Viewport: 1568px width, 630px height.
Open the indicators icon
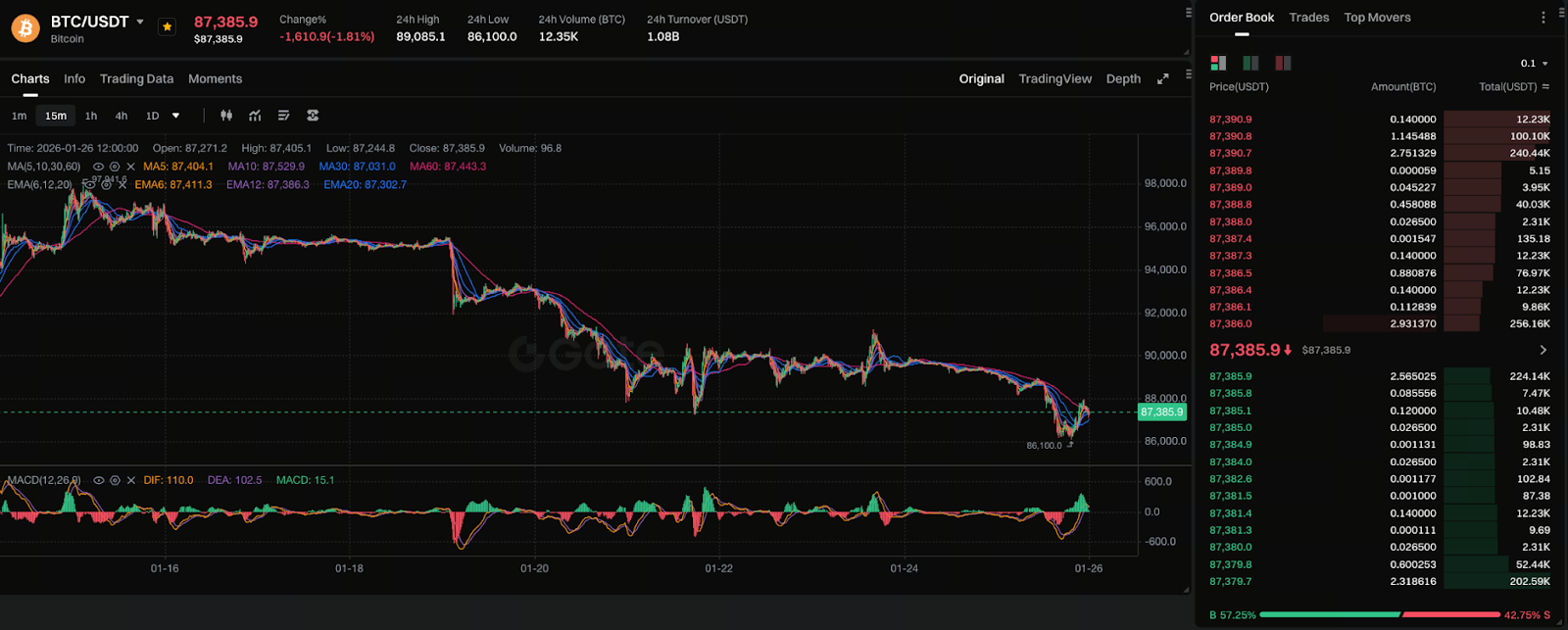tap(255, 116)
